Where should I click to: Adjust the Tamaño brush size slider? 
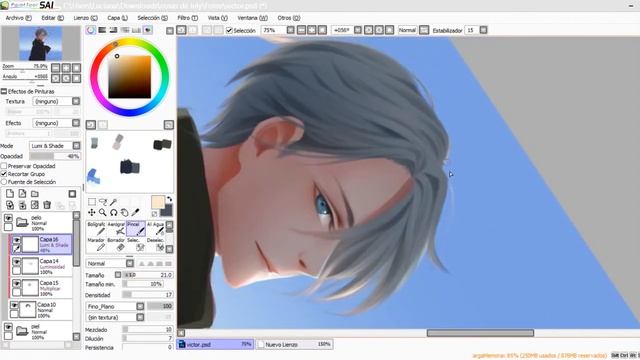[148, 275]
